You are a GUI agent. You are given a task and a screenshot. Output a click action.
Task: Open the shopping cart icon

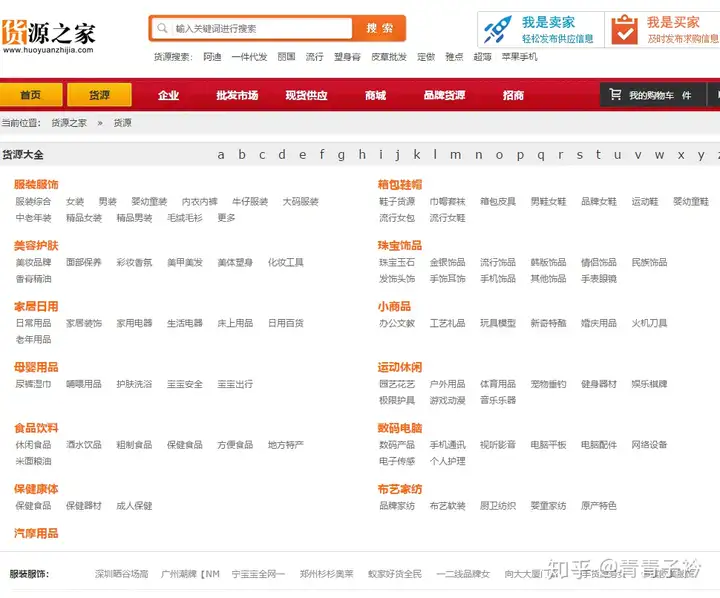(x=615, y=95)
